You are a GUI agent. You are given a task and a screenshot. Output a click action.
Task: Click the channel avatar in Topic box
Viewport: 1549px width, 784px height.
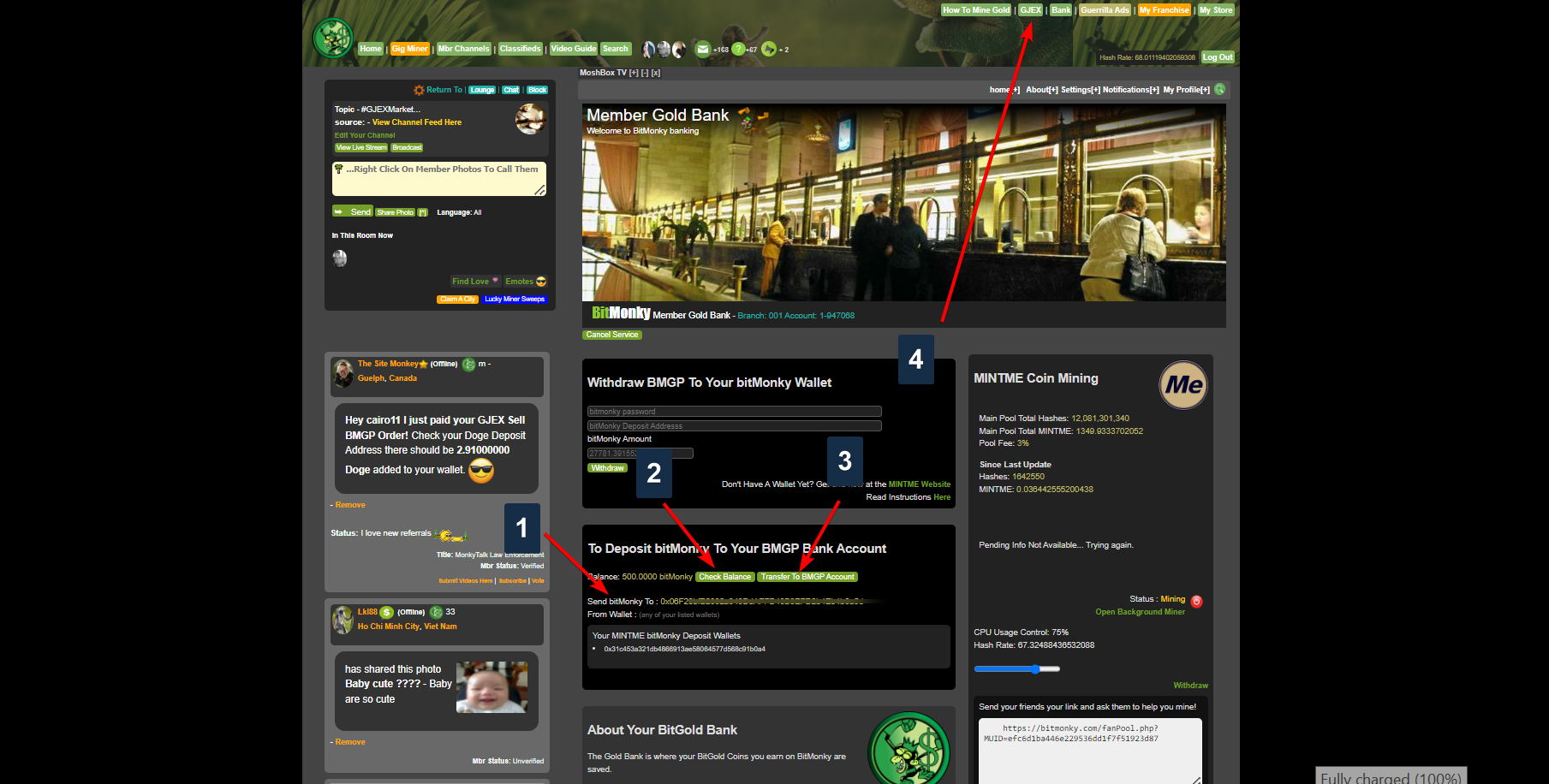[x=530, y=119]
